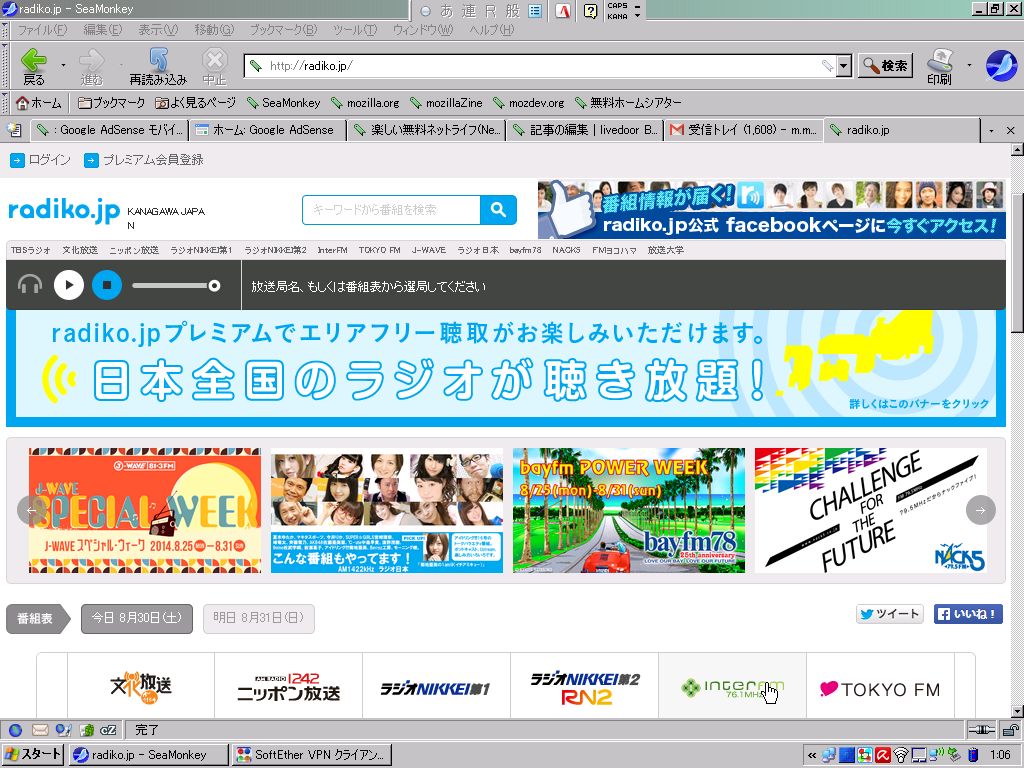
Task: Click the Wi-Fi icon in the system tray
Action: point(901,755)
